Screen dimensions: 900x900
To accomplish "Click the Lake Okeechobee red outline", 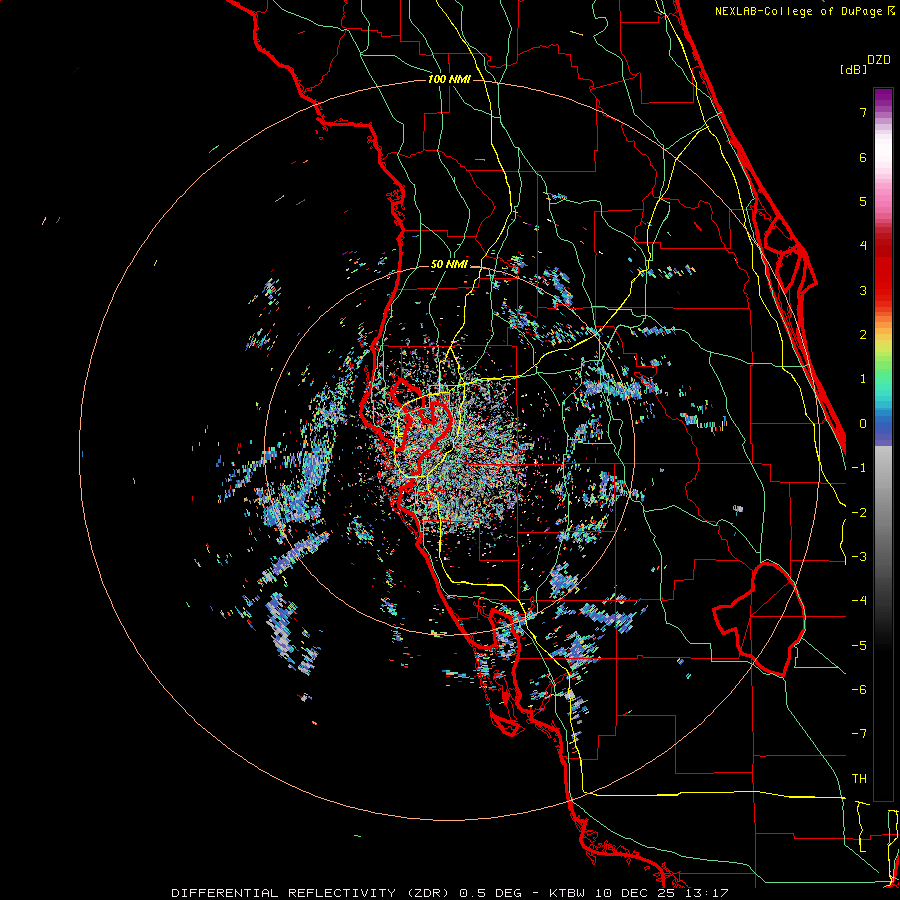I will point(759,619).
